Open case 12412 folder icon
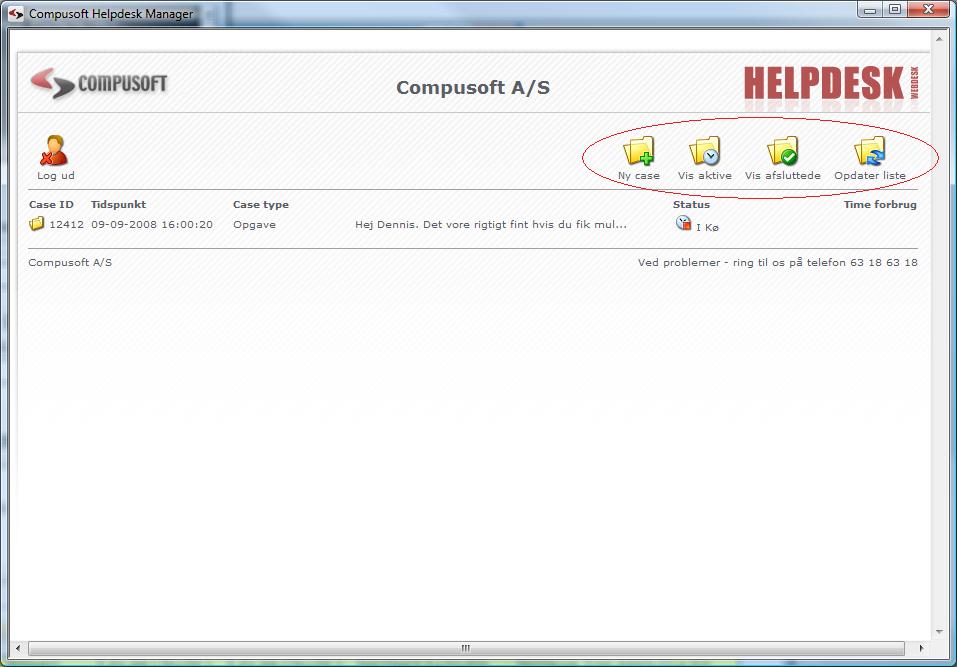This screenshot has height=667, width=957. (37, 223)
